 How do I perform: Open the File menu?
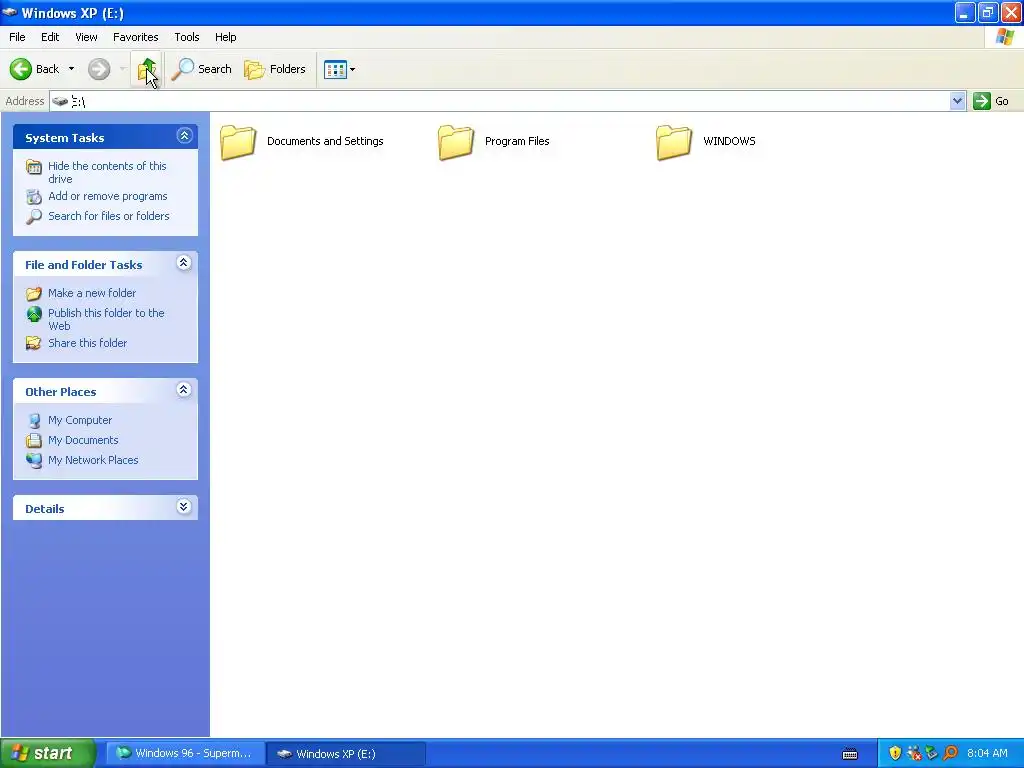point(17,37)
